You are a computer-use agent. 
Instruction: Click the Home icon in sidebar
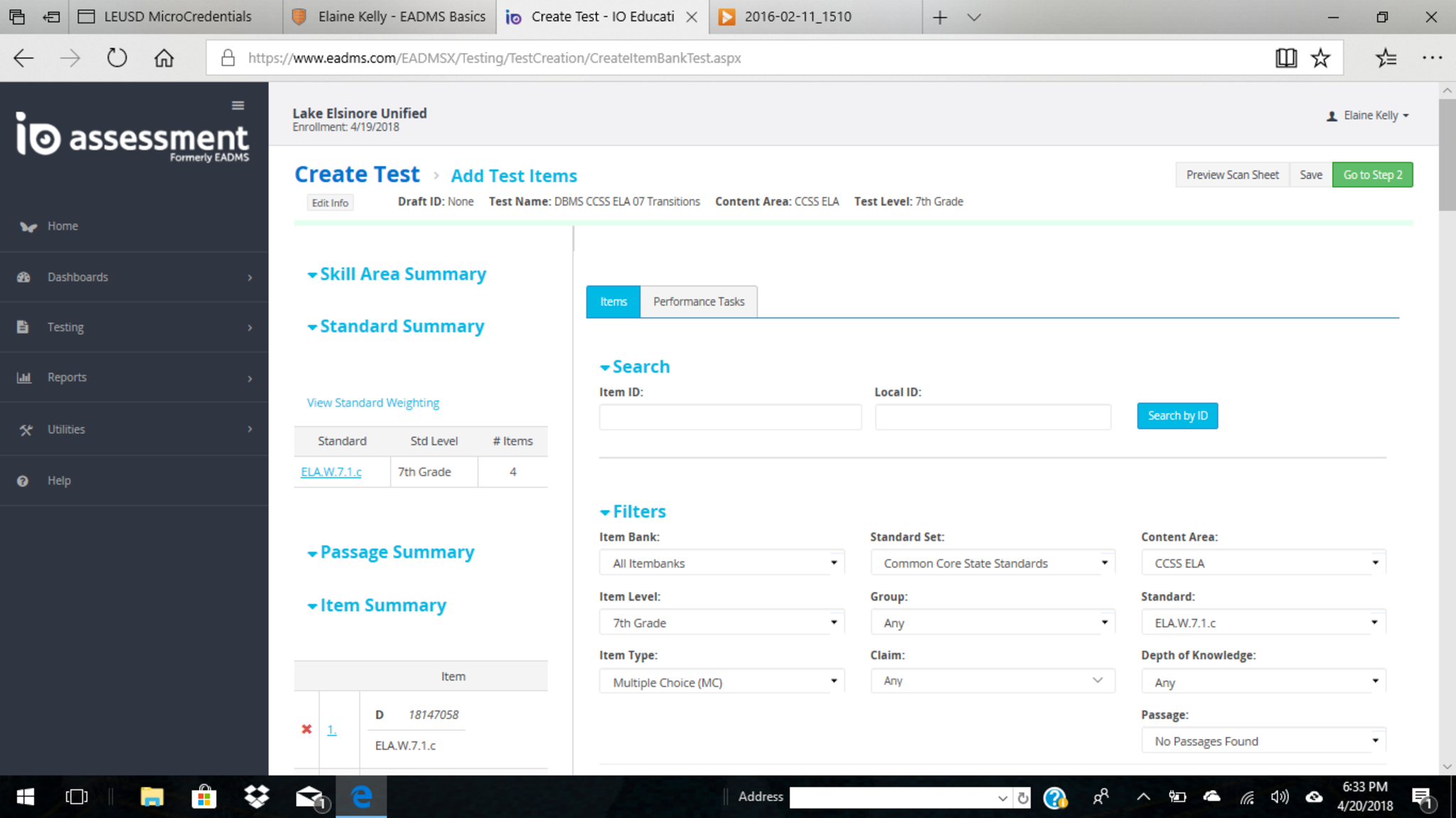[x=28, y=227]
